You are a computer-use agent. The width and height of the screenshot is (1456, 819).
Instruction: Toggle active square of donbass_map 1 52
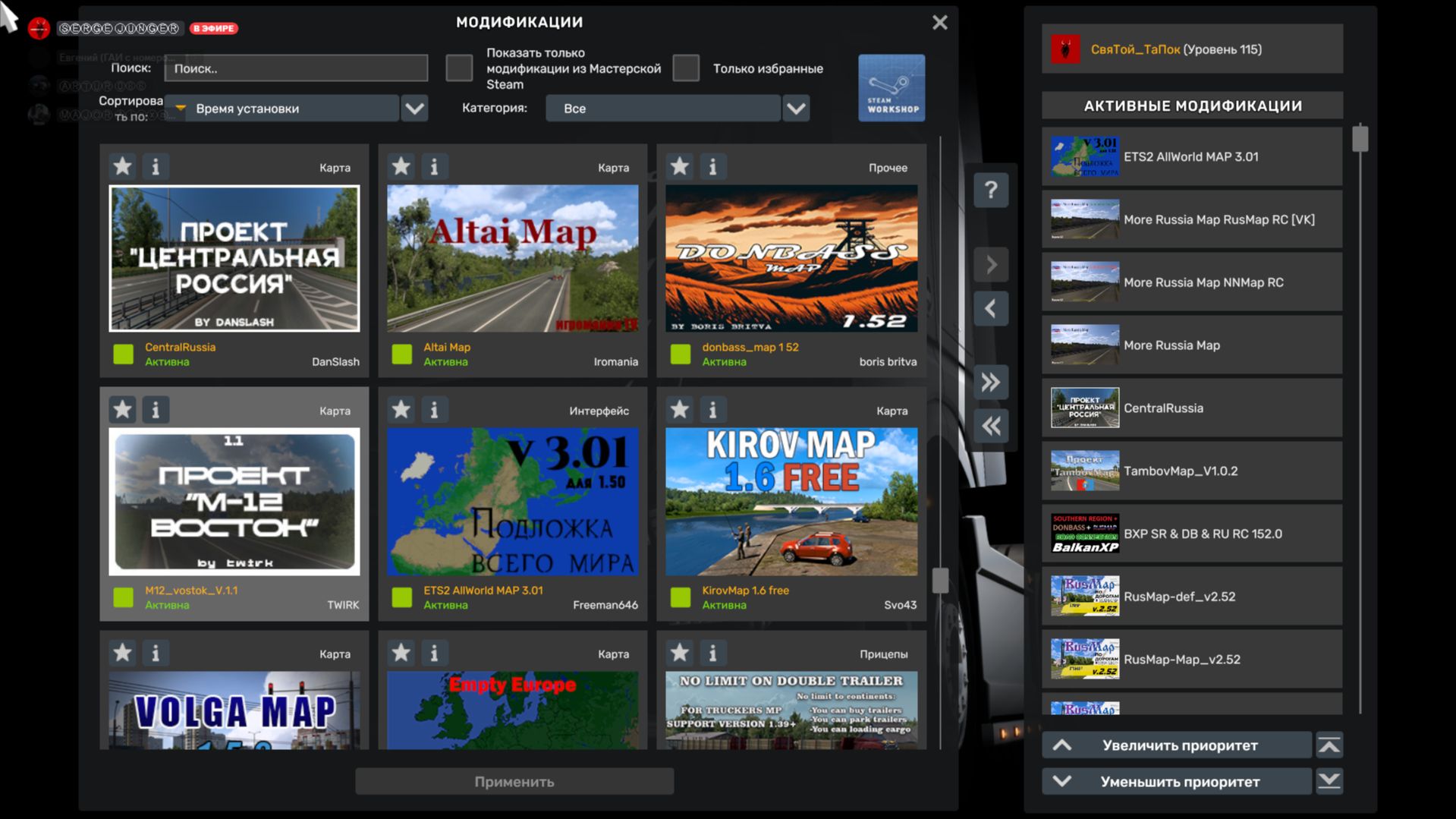click(681, 354)
